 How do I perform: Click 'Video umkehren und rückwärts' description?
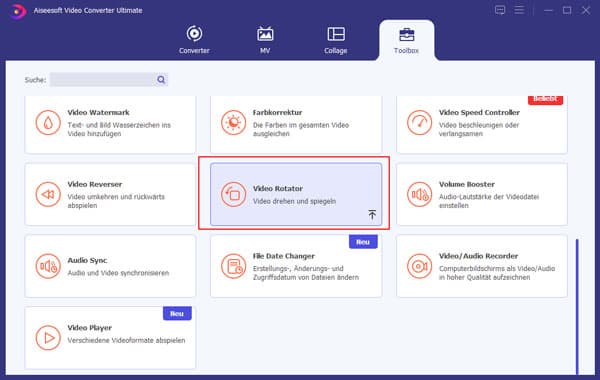point(116,201)
